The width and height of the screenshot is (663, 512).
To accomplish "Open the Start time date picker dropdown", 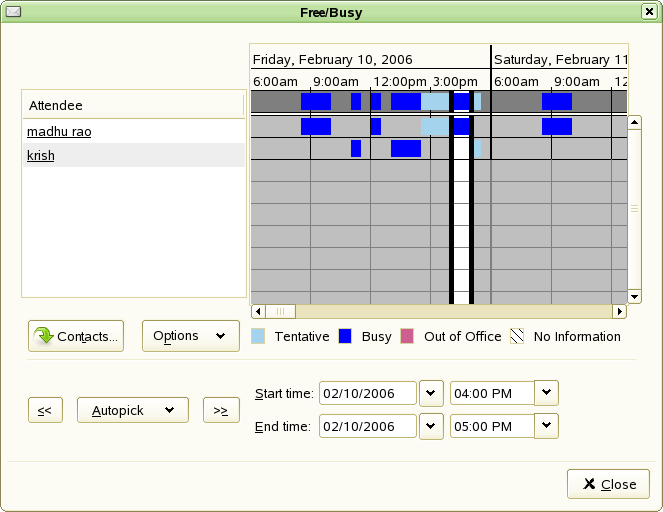I will point(431,393).
